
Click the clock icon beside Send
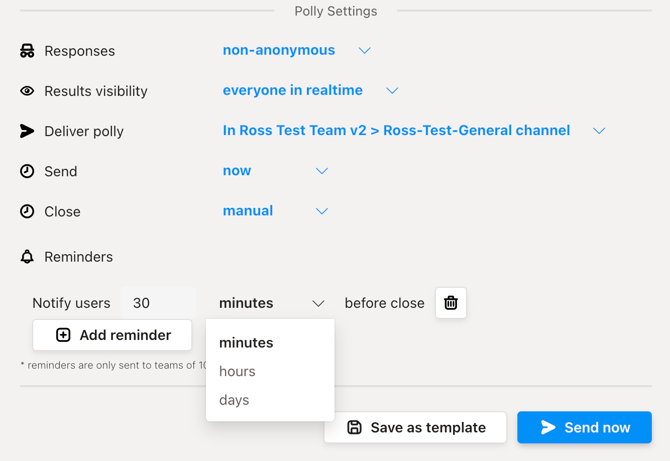[27, 171]
